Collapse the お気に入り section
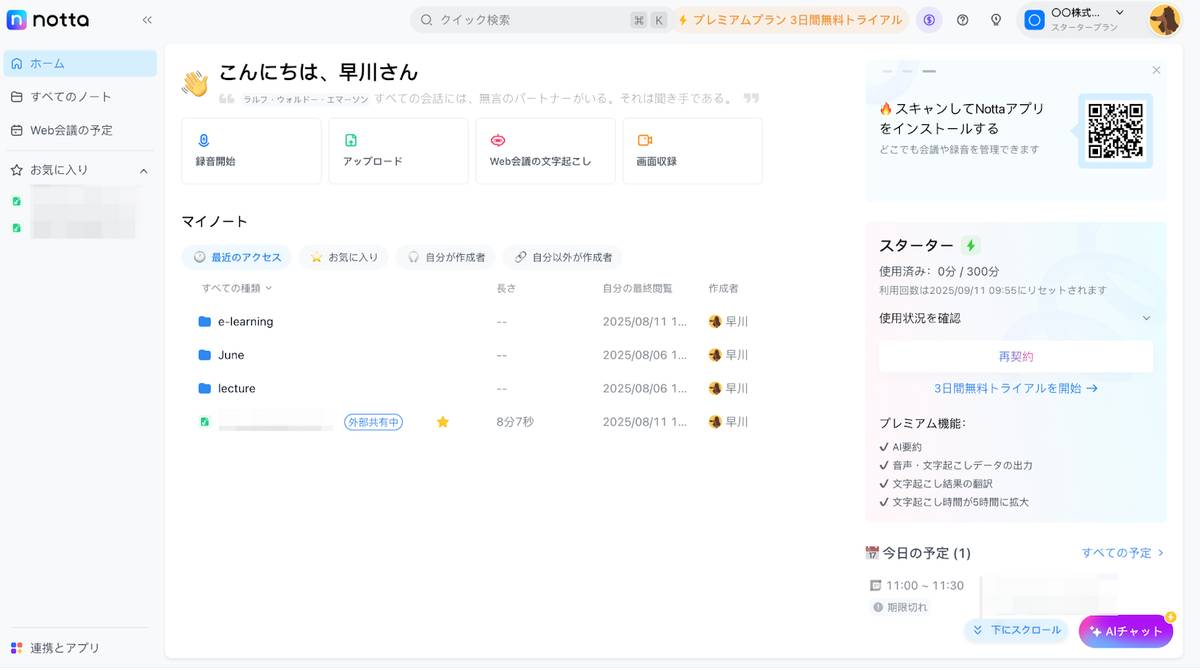Image resolution: width=1200 pixels, height=668 pixels. tap(143, 171)
